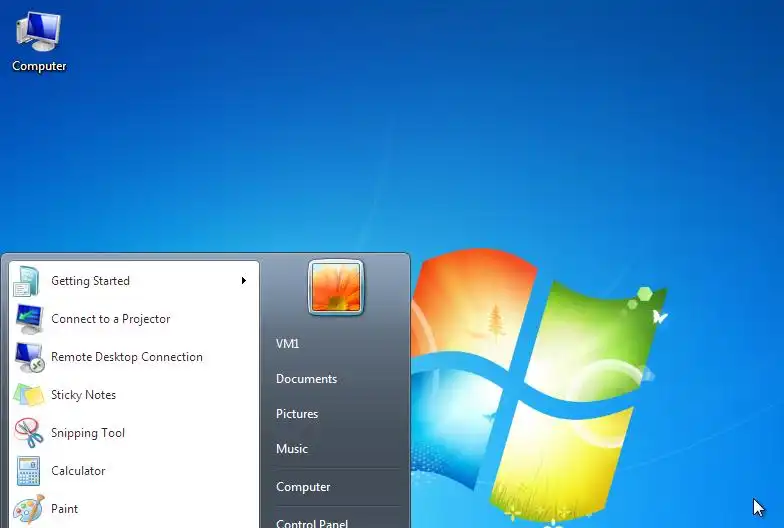Select the Getting Started menu entry
784x528 pixels.
(134, 281)
